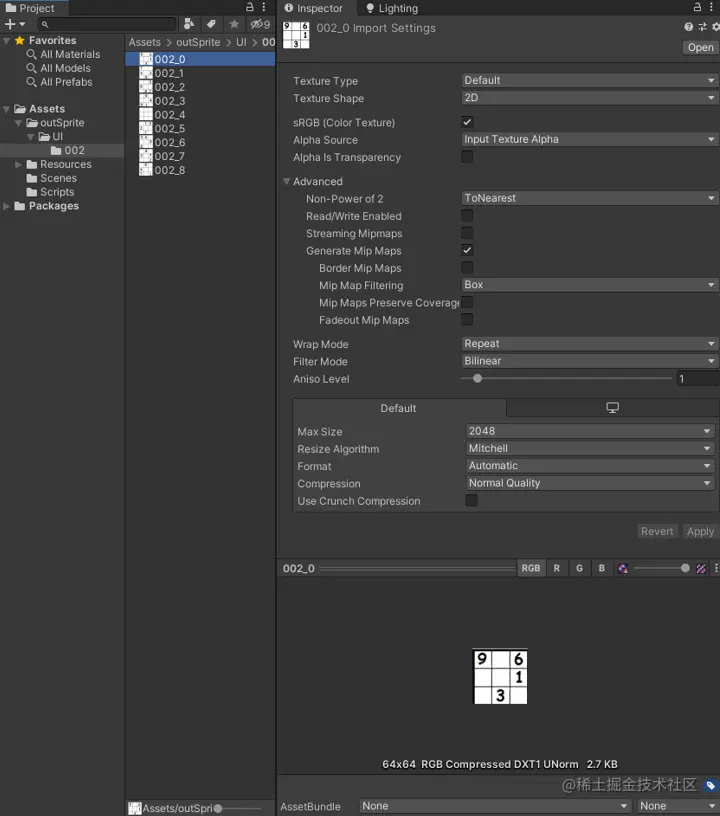Enable Use Crunch Compression checkbox
Screen dimensions: 720x816
471,501
